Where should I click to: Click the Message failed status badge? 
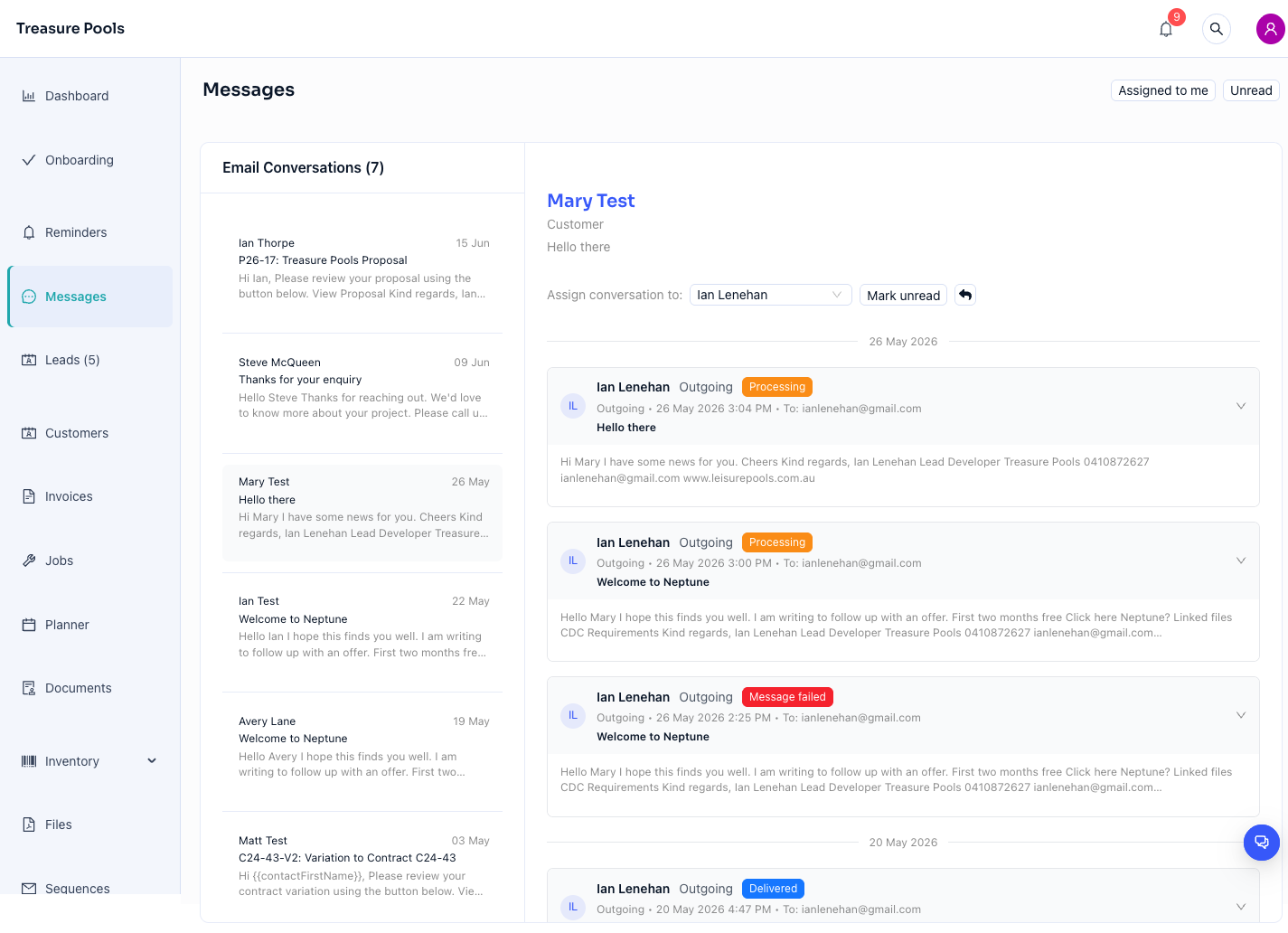[787, 697]
